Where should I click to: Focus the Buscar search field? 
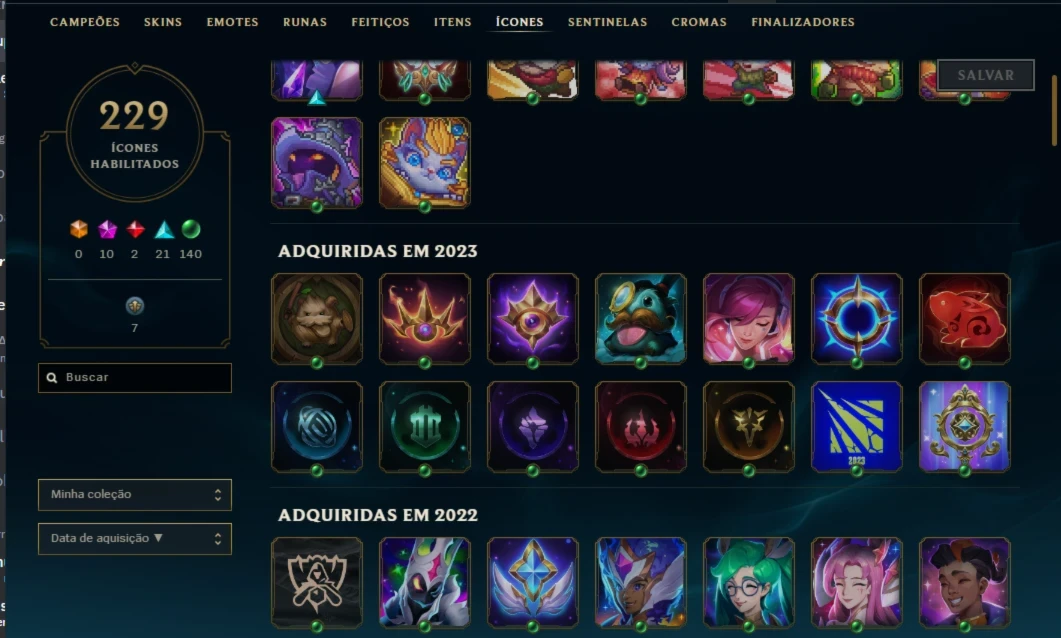coord(135,378)
